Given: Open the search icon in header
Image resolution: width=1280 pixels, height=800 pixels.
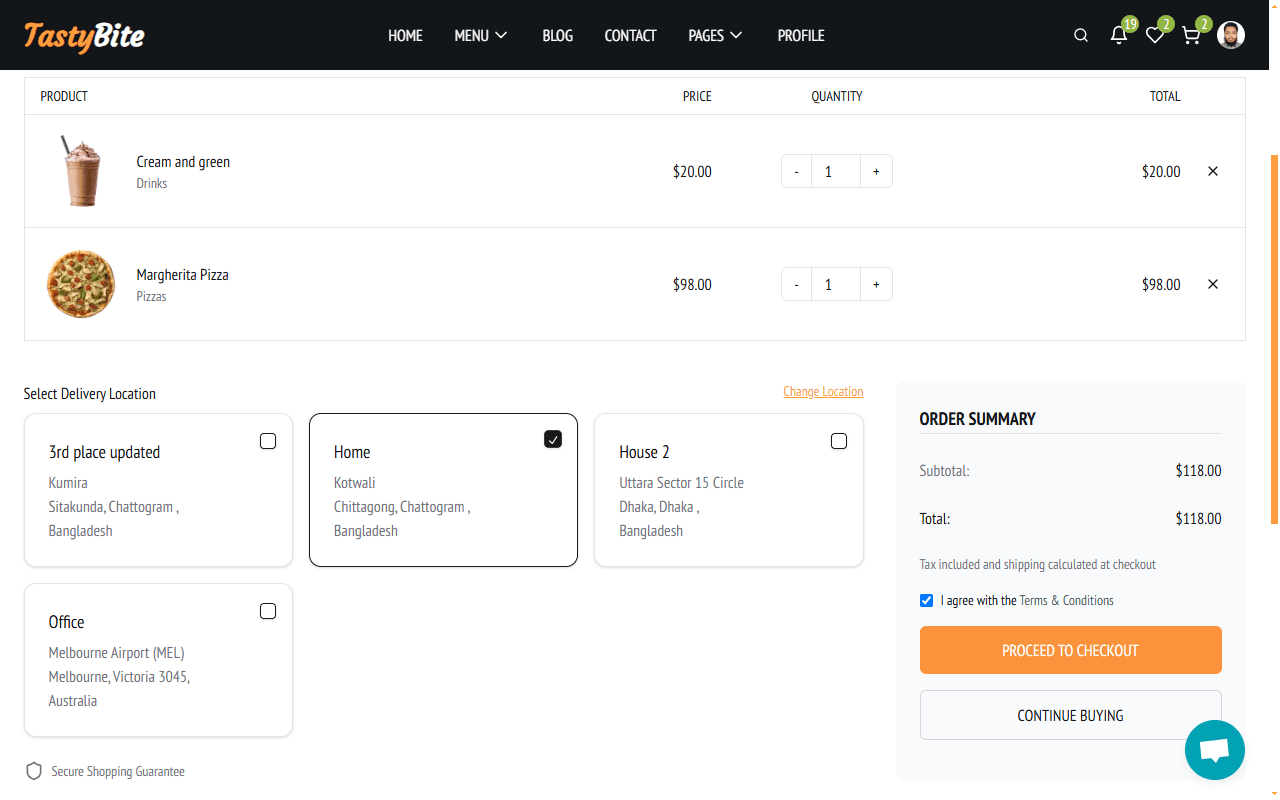Looking at the screenshot, I should coord(1081,36).
